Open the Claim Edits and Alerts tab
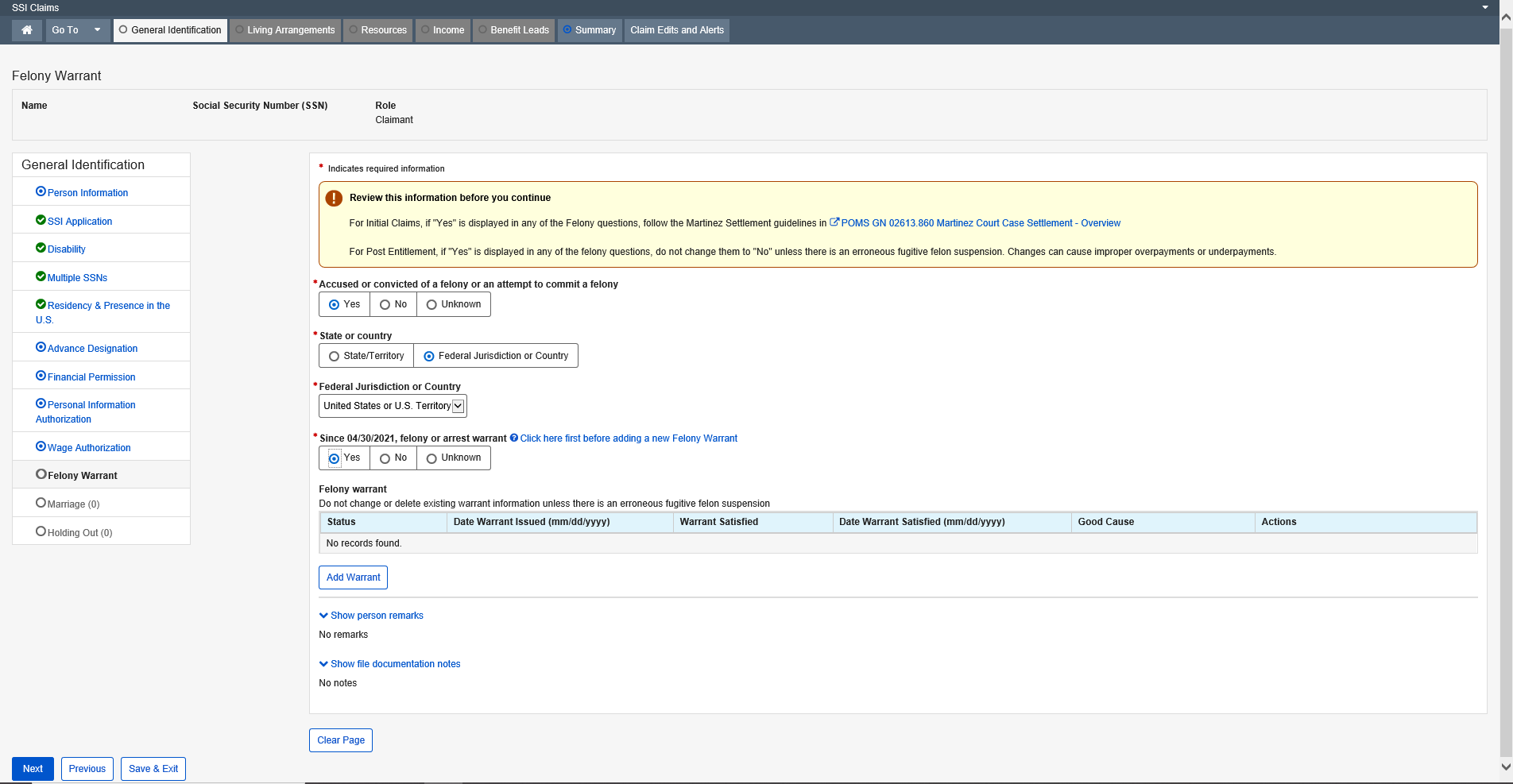 click(676, 30)
